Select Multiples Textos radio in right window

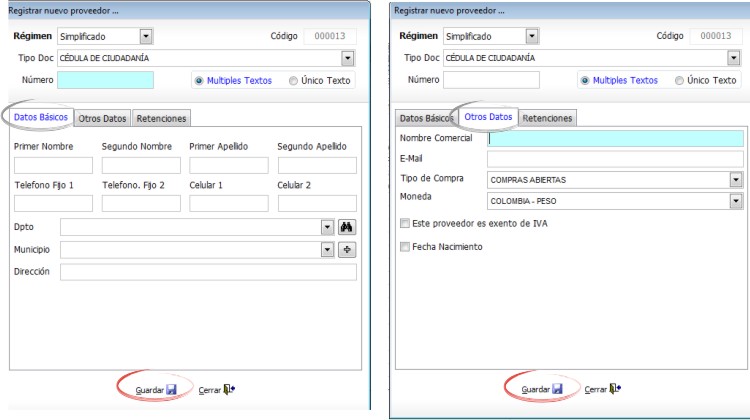(x=585, y=80)
